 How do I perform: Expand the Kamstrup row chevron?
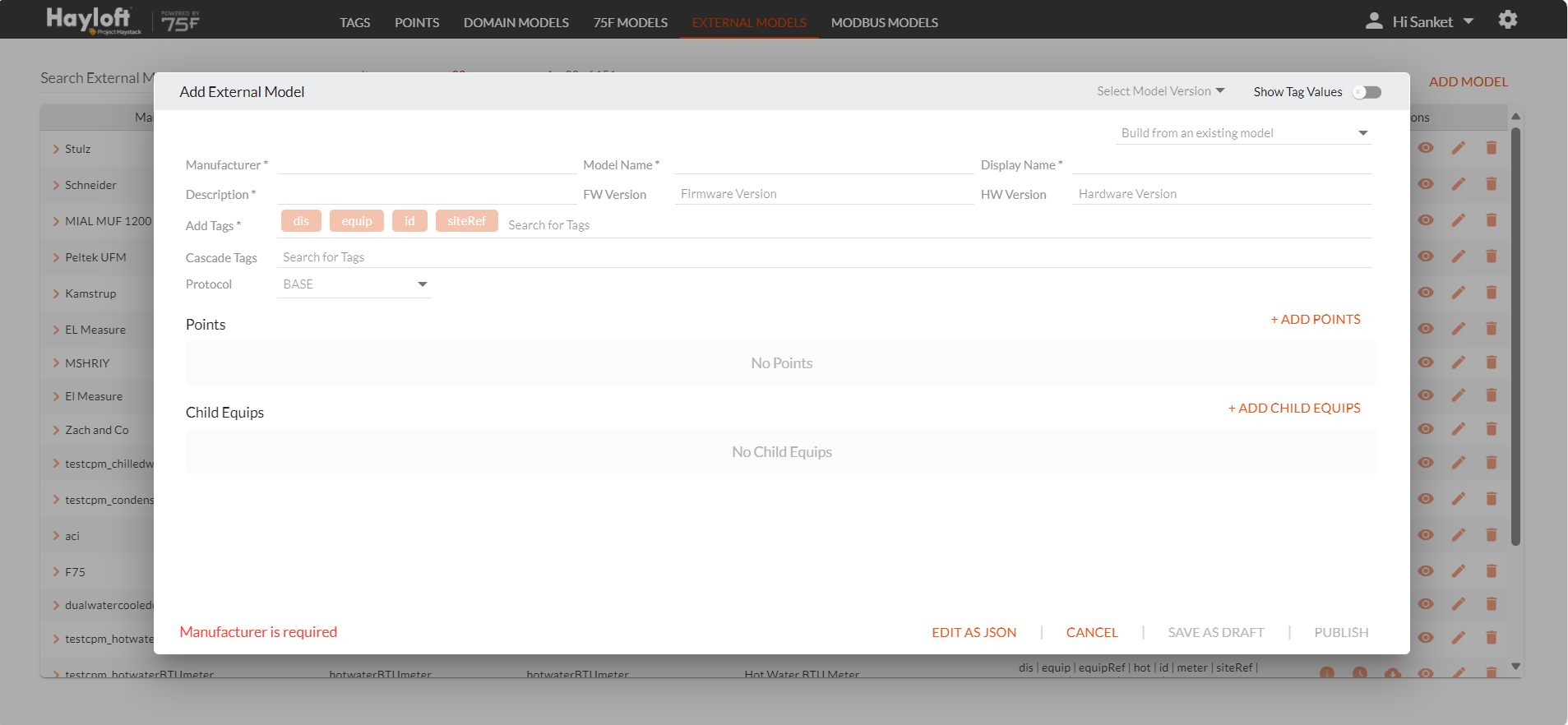point(56,293)
